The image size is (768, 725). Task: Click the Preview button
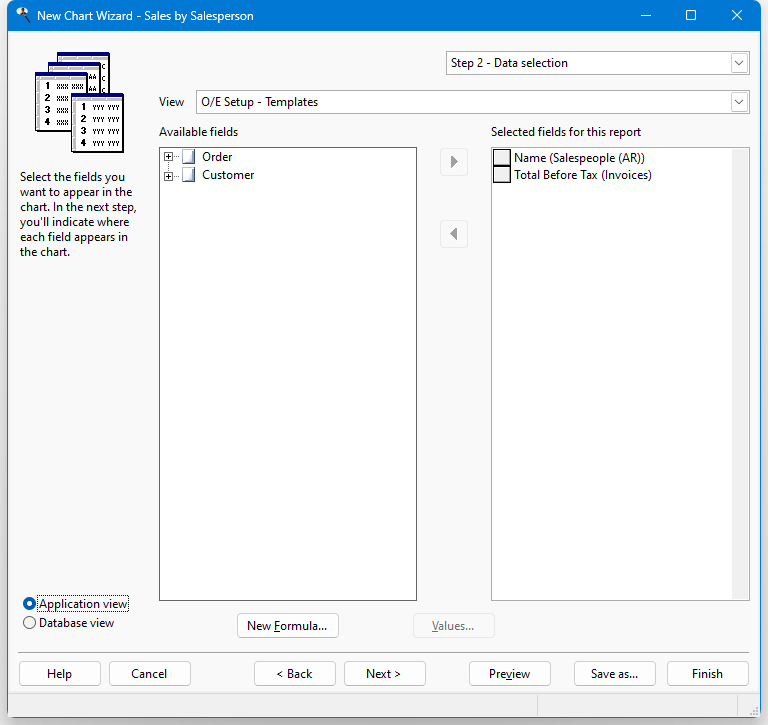pyautogui.click(x=509, y=674)
